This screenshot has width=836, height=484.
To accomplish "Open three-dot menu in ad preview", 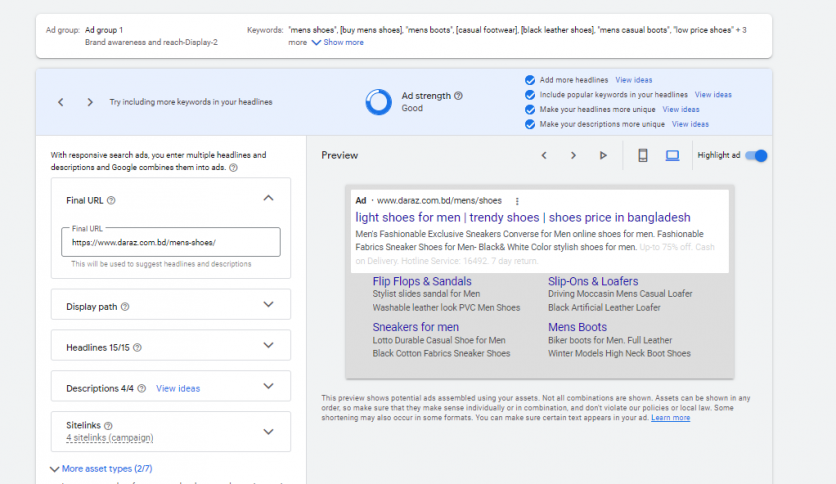I will (517, 201).
